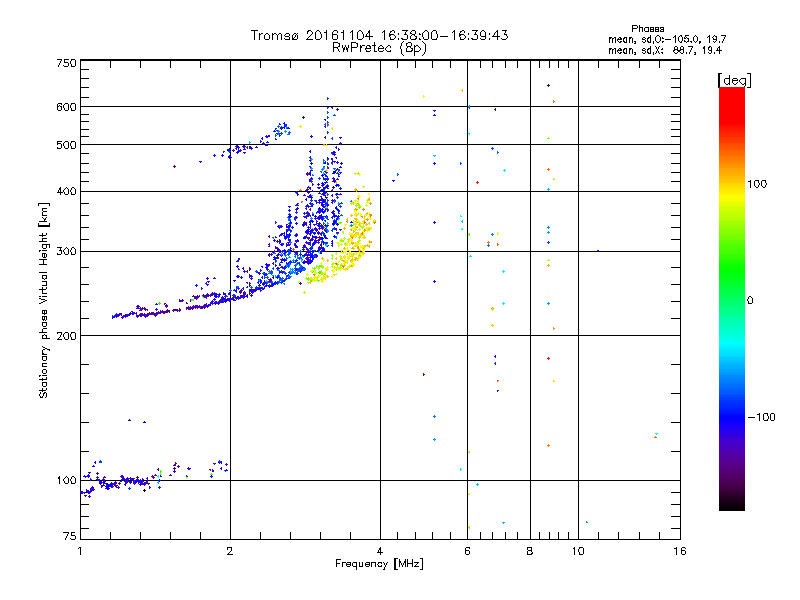The width and height of the screenshot is (800, 600).
Task: Click the y-axis tick label '200'
Action: click(66, 336)
